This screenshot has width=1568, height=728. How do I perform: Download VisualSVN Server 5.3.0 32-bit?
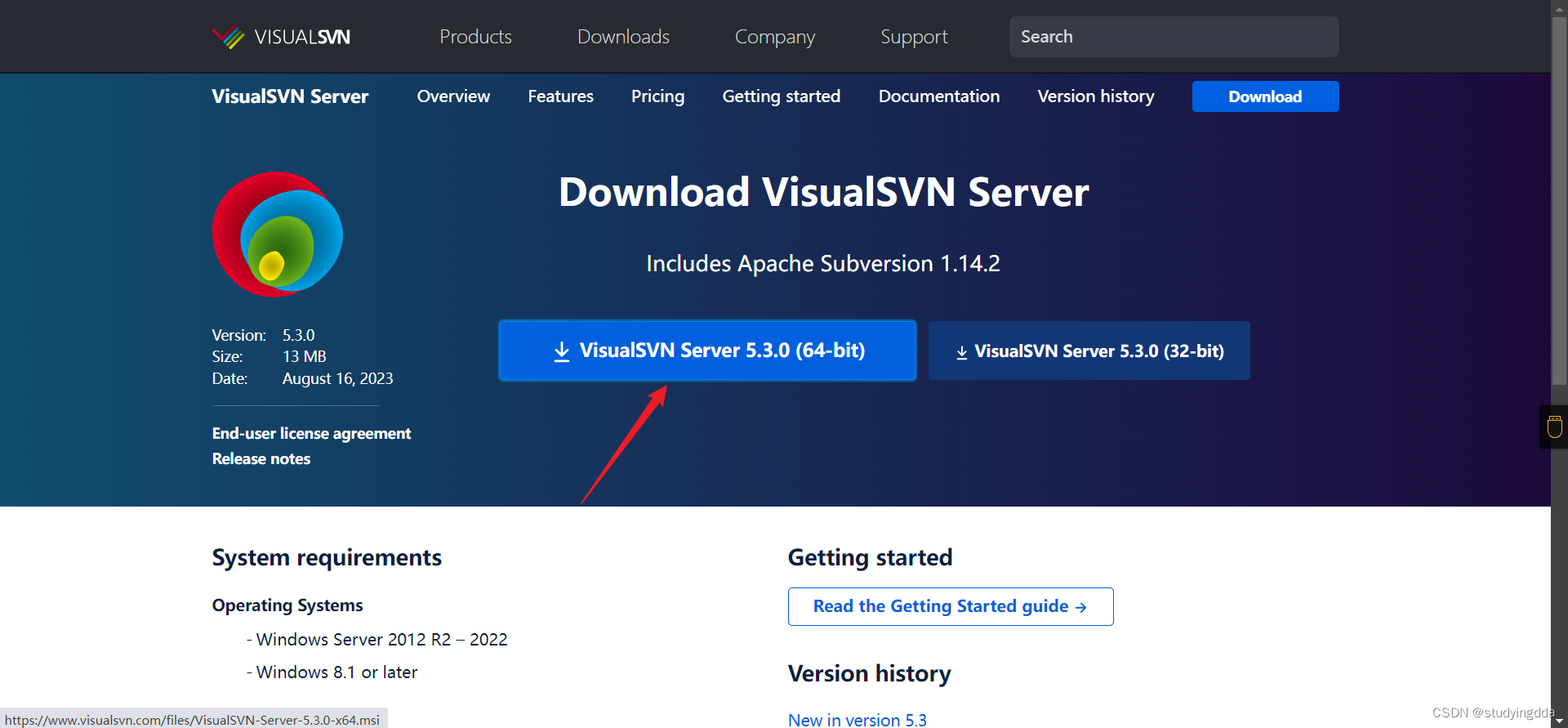(x=1089, y=351)
